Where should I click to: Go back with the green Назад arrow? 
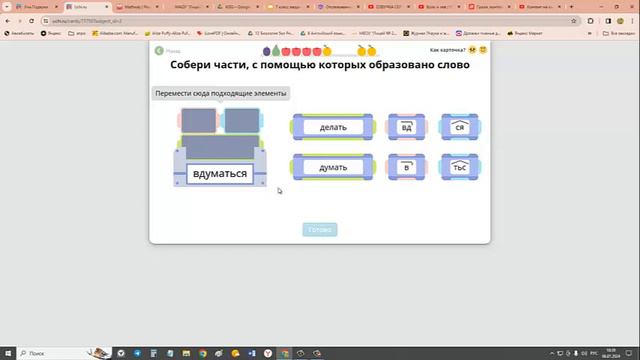point(159,51)
